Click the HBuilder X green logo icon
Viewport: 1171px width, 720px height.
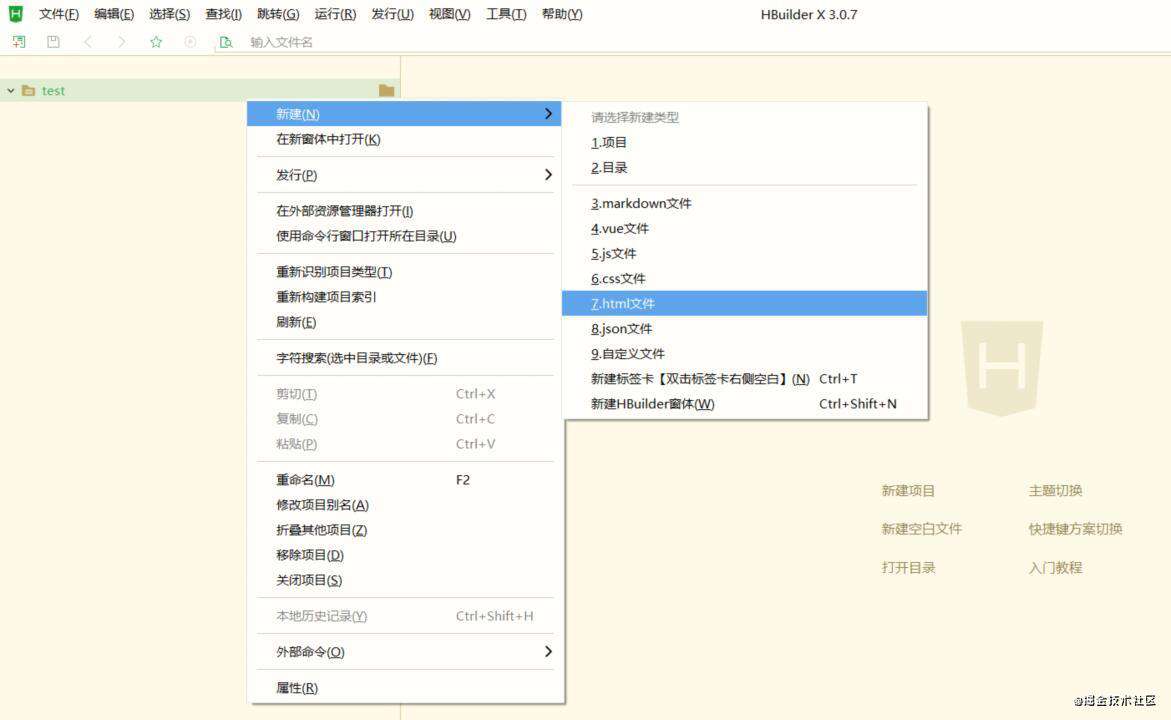click(15, 13)
